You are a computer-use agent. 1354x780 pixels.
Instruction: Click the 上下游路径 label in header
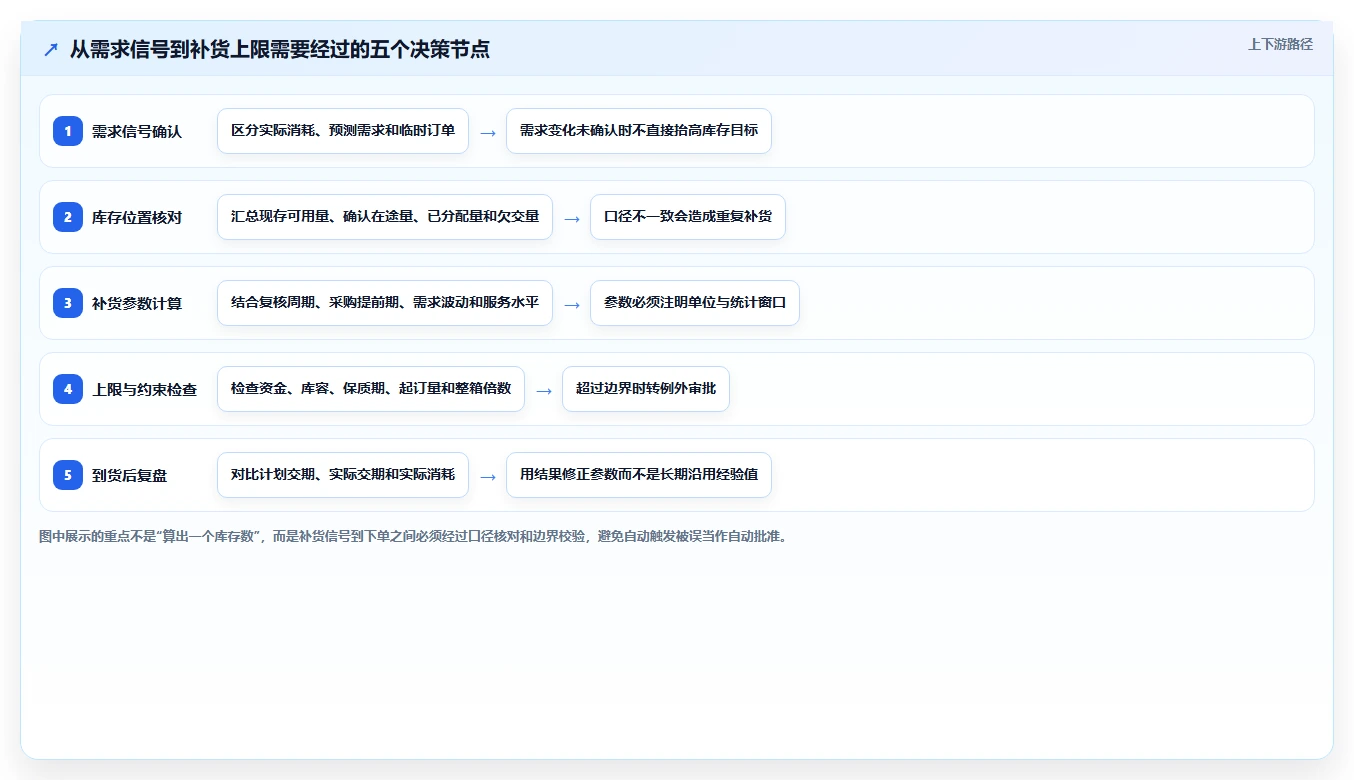point(1280,44)
